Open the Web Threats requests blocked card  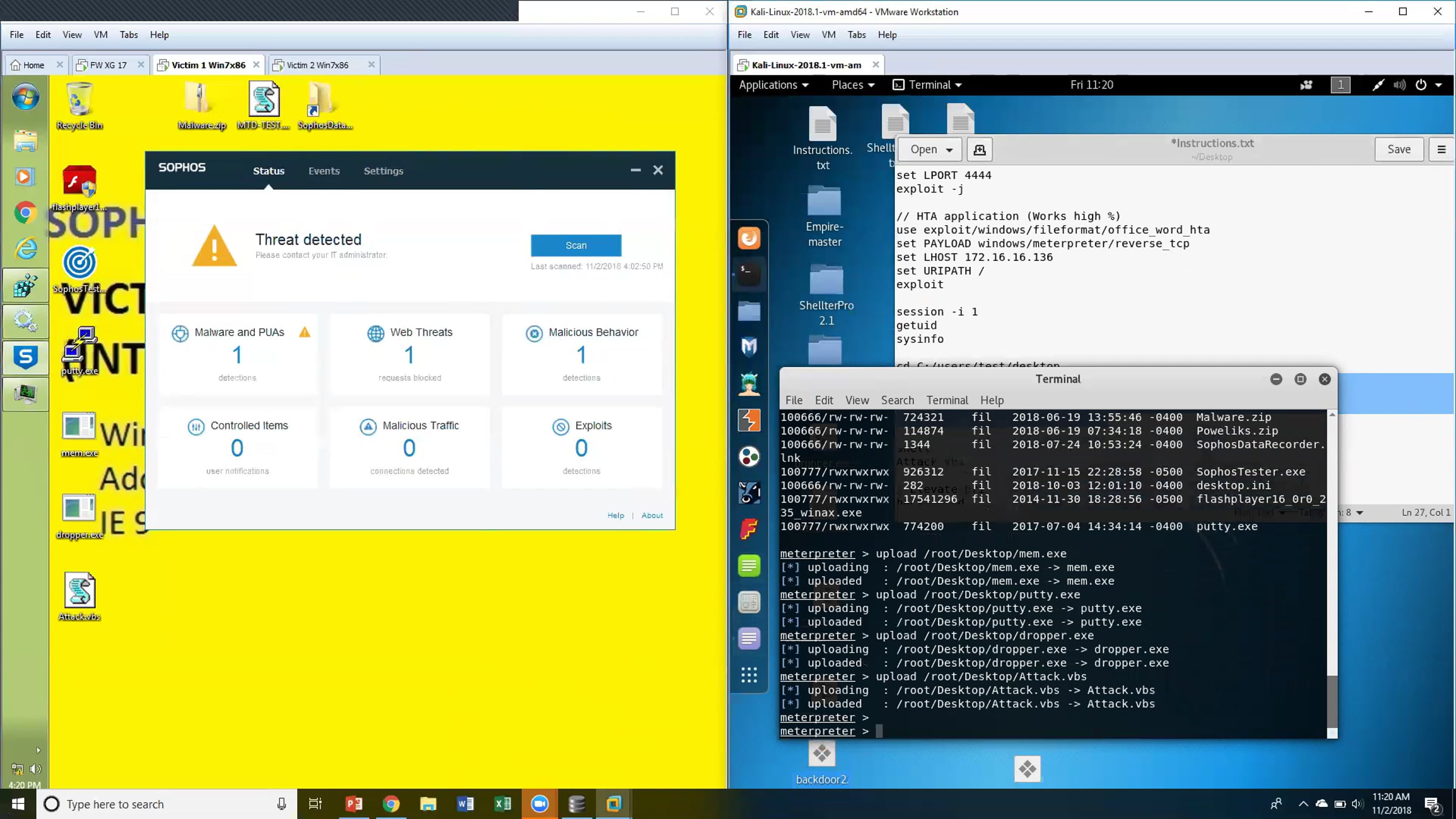click(409, 354)
